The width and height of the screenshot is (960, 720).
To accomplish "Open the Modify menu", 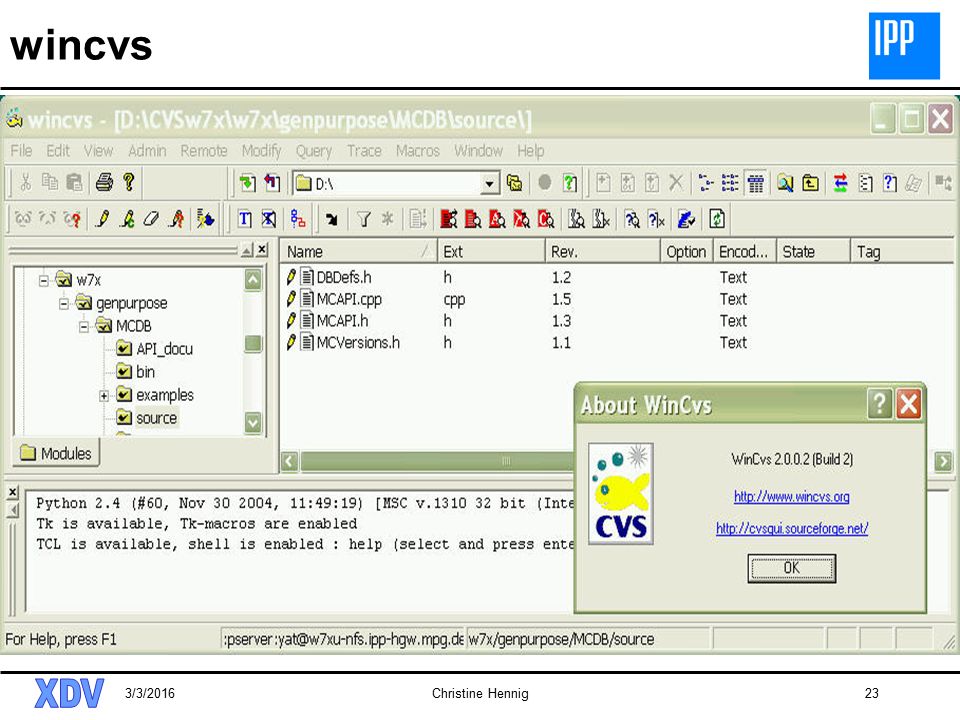I will (261, 151).
